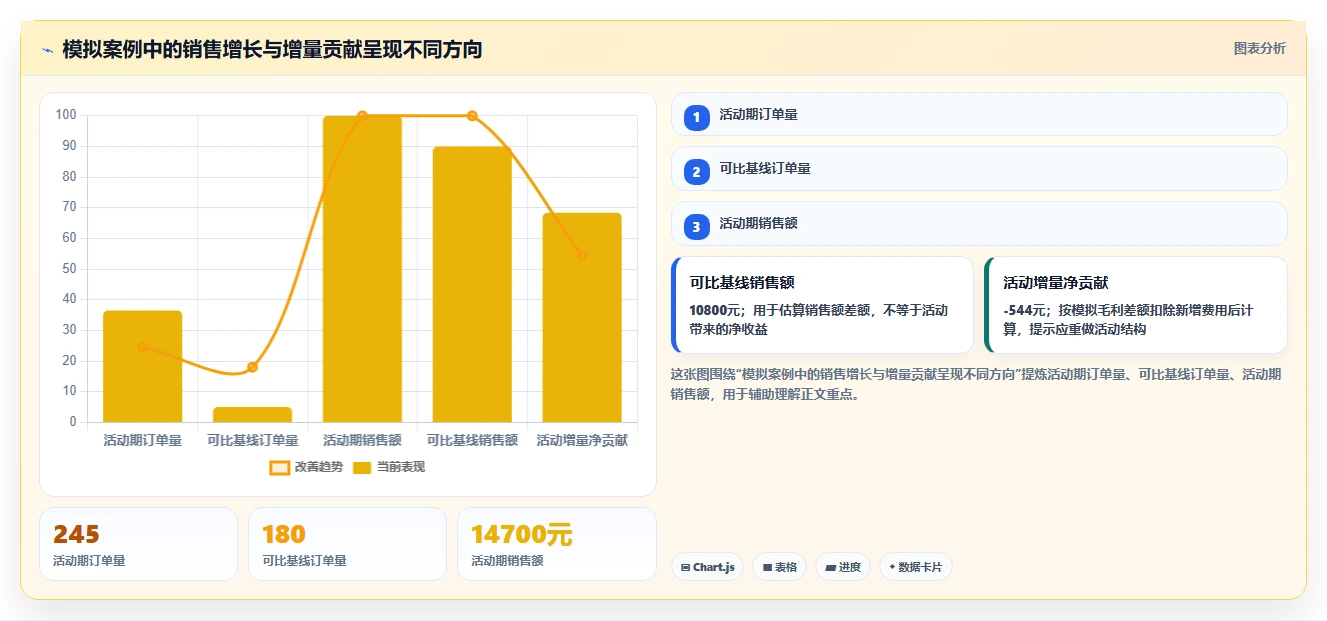This screenshot has height=621, width=1327.
Task: Click the 改善趋势 legend text
Action: [319, 467]
